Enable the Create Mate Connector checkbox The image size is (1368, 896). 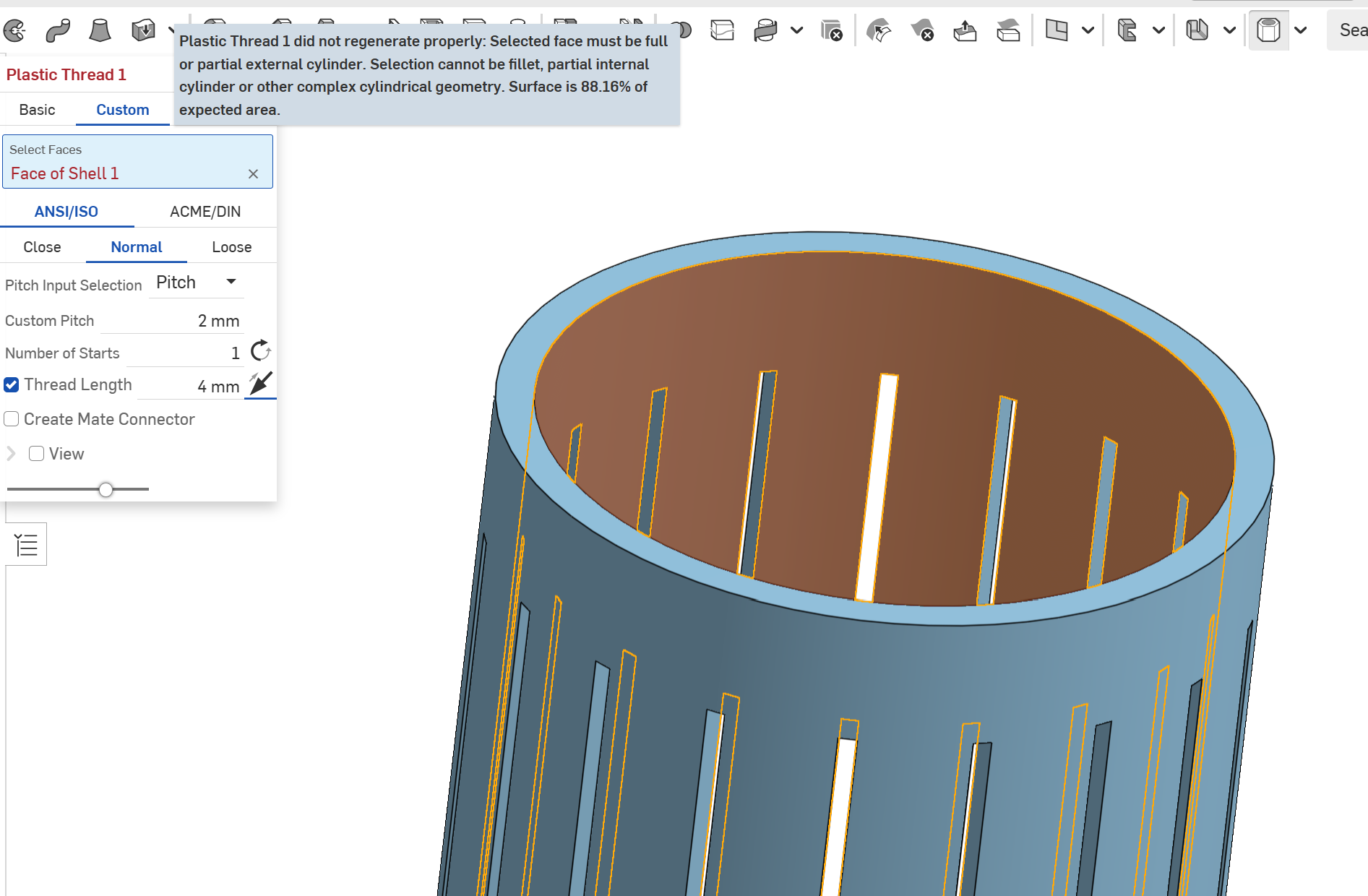point(12,419)
